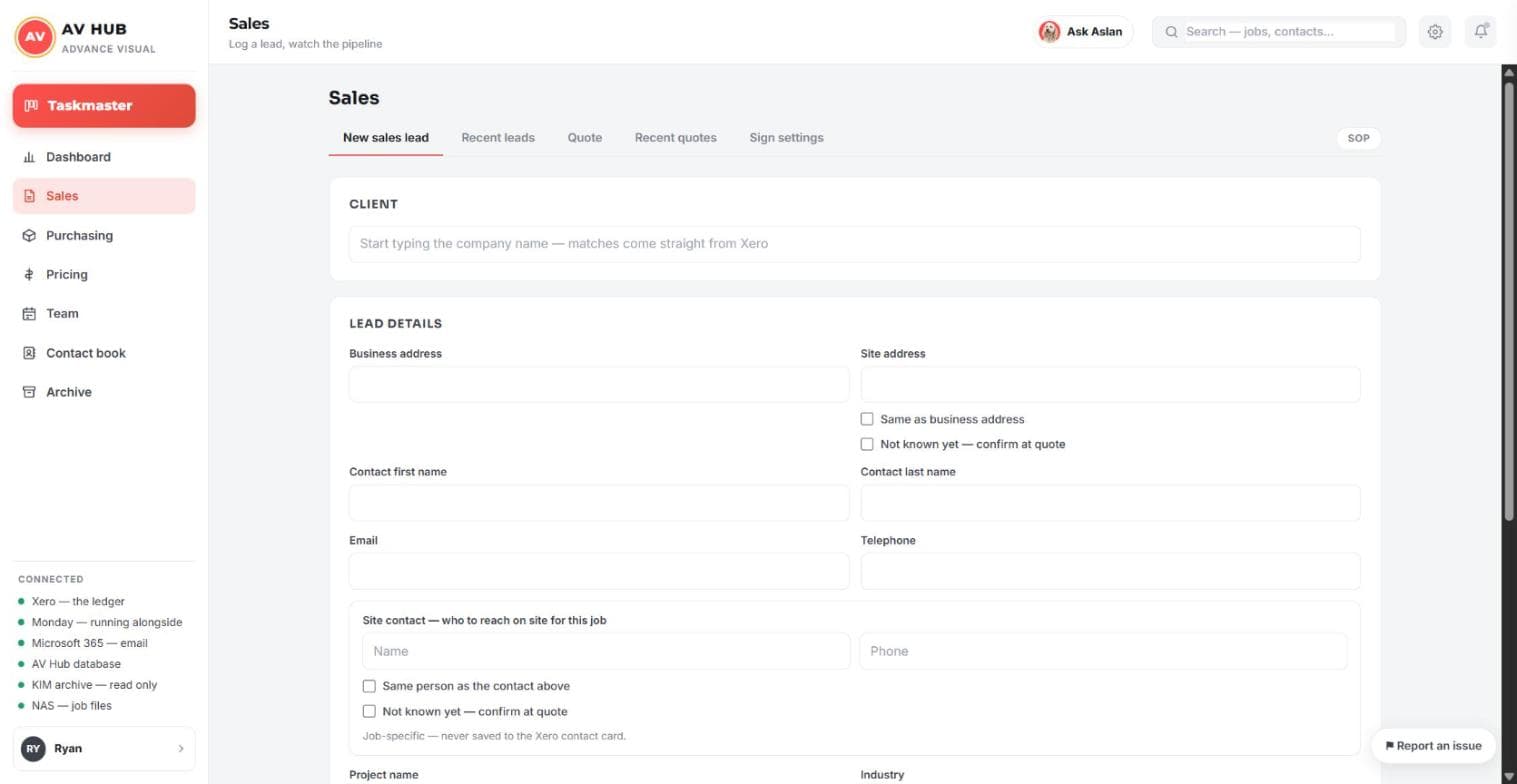Click the Ask Aslan avatar icon

pos(1049,32)
